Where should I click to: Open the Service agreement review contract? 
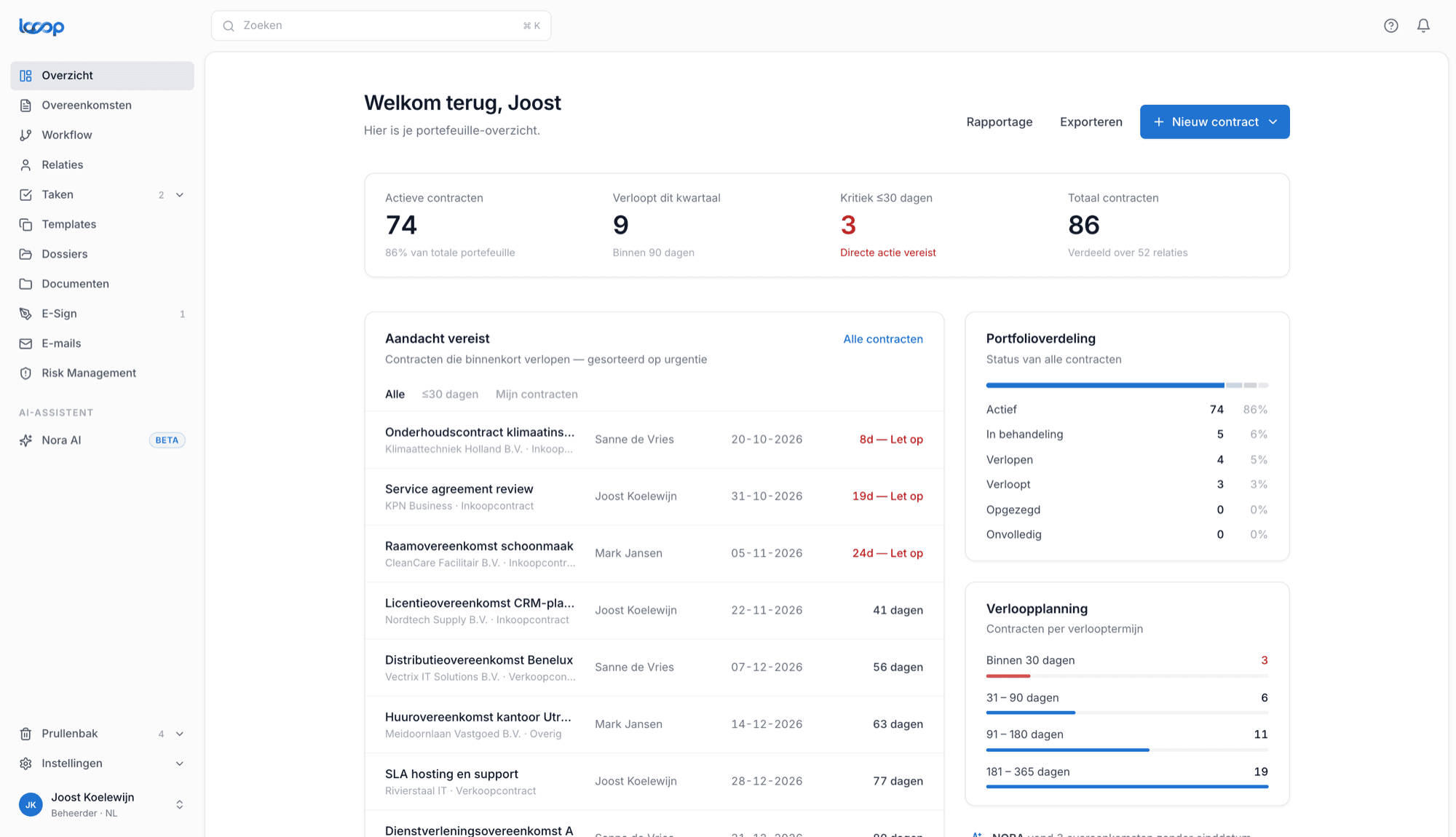pos(654,496)
